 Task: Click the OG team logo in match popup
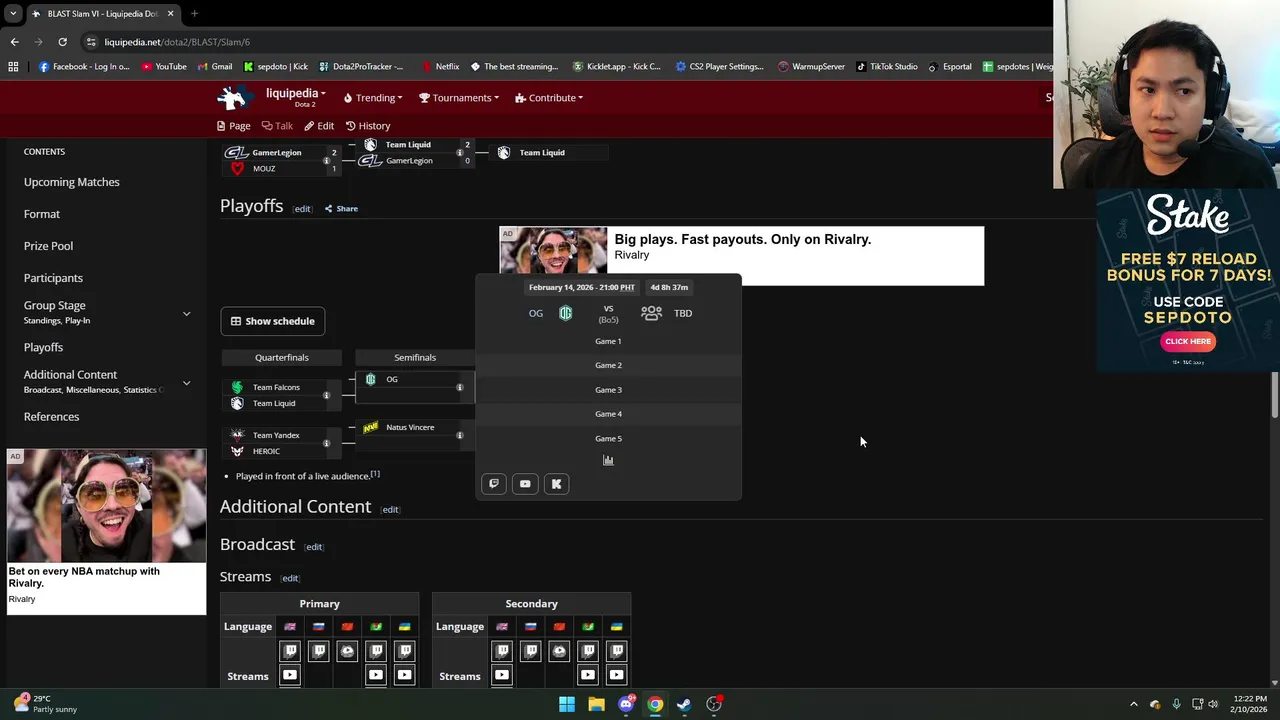[x=565, y=313]
